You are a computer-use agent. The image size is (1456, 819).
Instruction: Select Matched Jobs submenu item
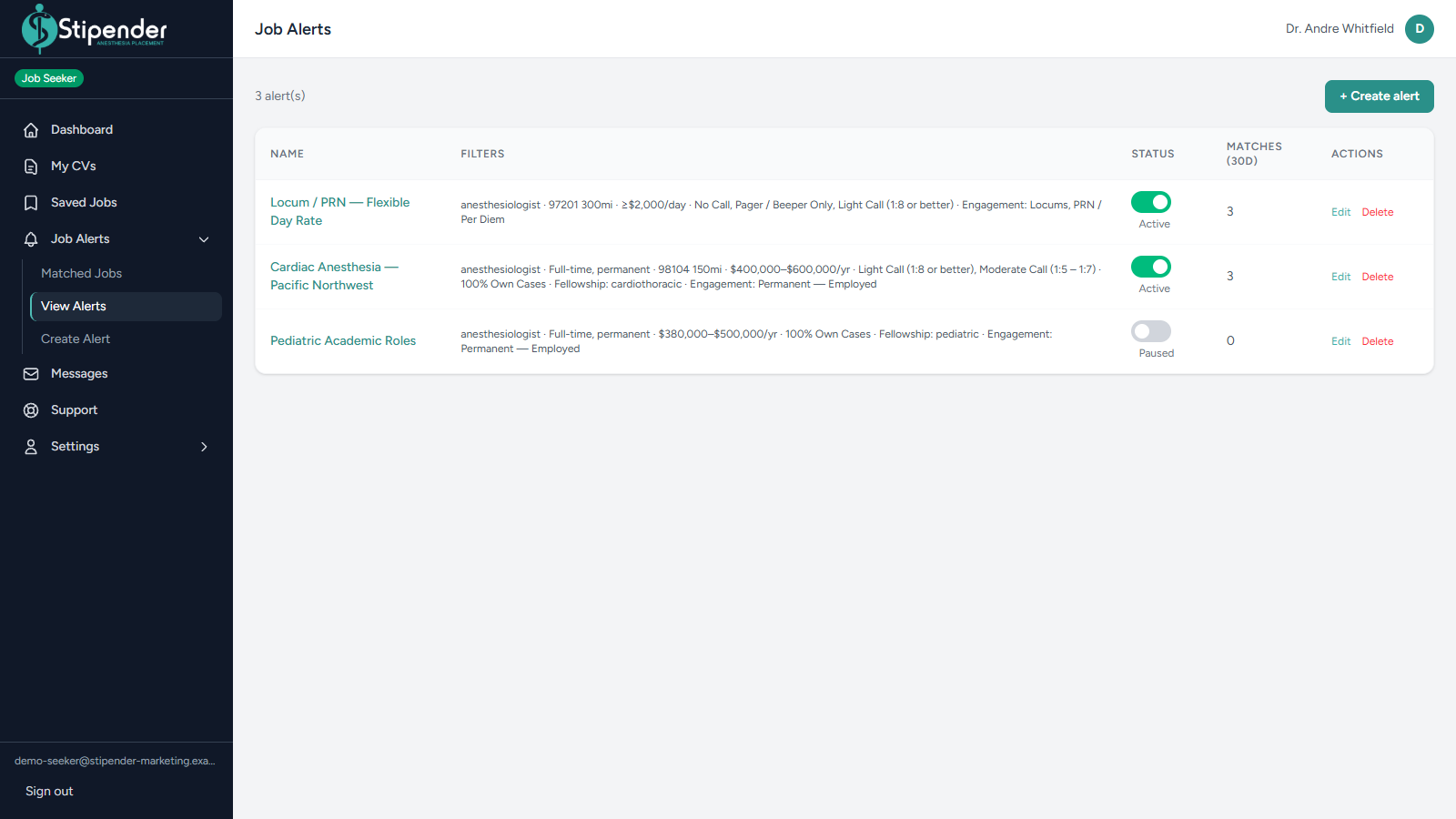tap(126, 273)
